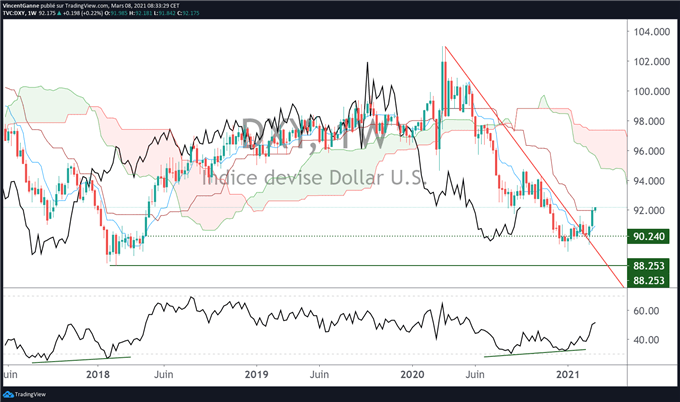Click the green 90.240 price tag
This screenshot has width=680, height=402.
pyautogui.click(x=649, y=237)
